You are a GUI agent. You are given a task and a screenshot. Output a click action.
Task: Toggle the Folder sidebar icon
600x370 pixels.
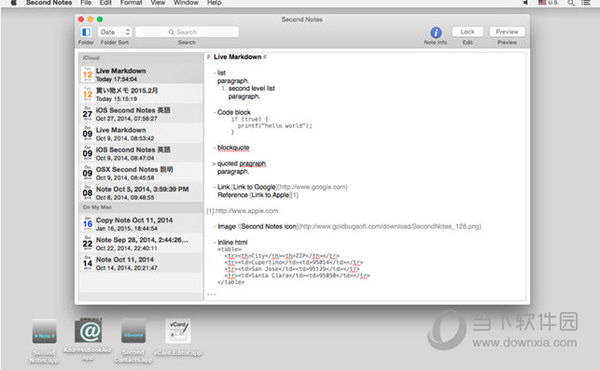(x=86, y=32)
